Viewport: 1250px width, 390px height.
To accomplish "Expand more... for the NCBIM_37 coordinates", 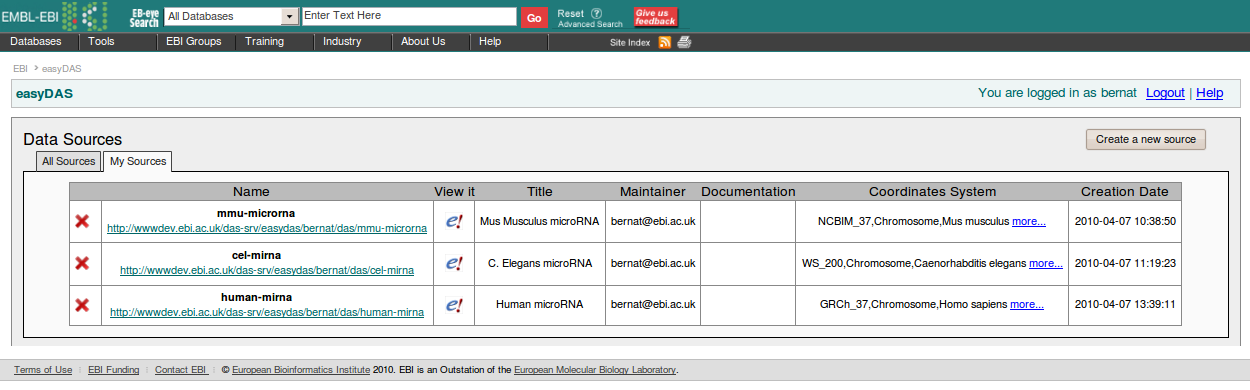I will [1029, 221].
